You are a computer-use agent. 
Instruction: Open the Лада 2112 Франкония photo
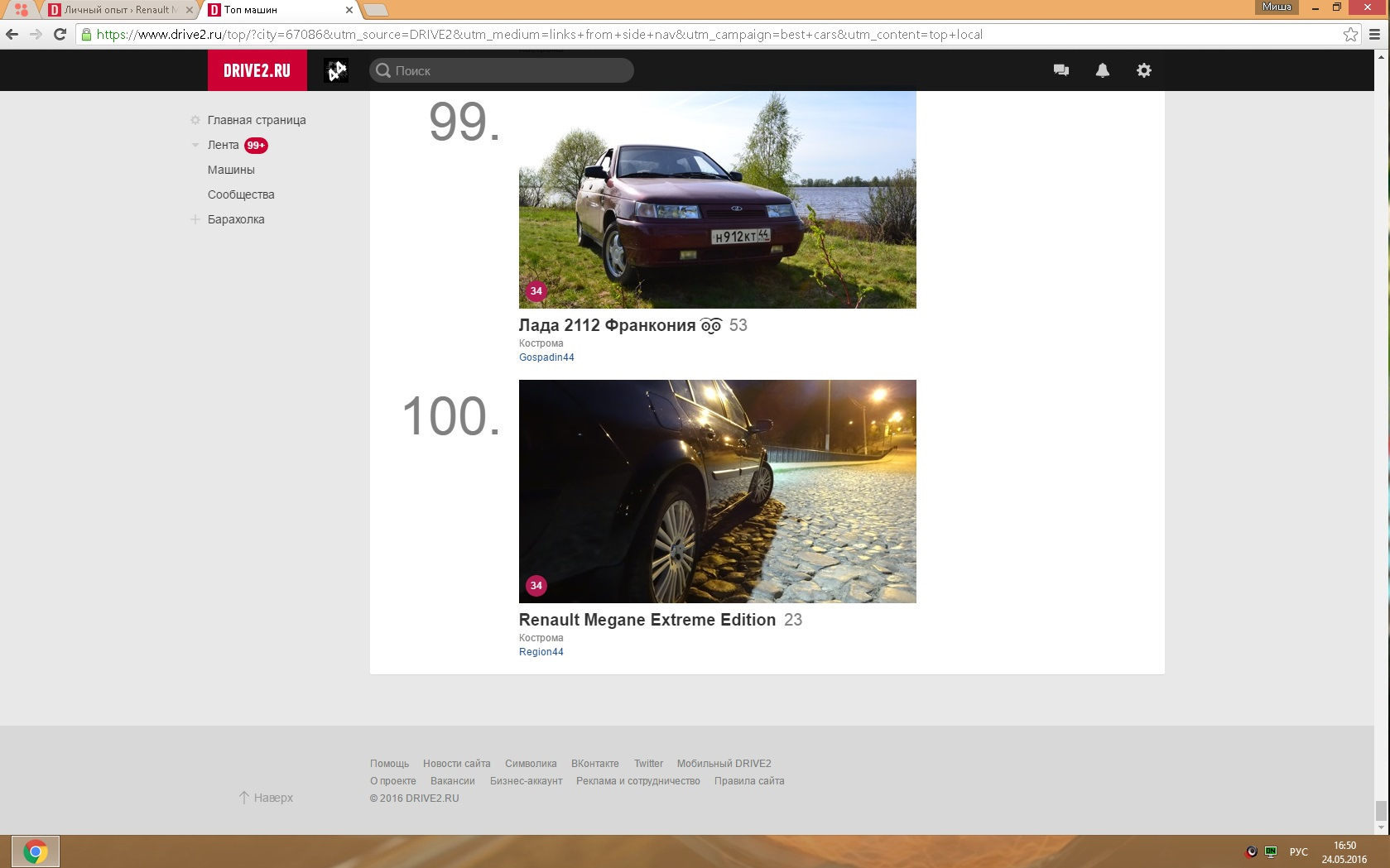[718, 199]
